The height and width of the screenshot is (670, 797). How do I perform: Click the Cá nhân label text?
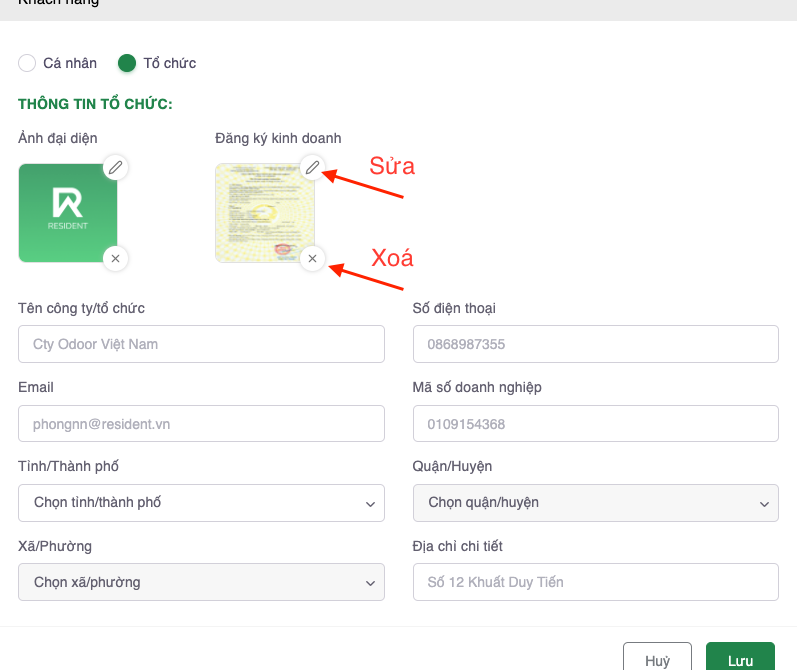[70, 63]
